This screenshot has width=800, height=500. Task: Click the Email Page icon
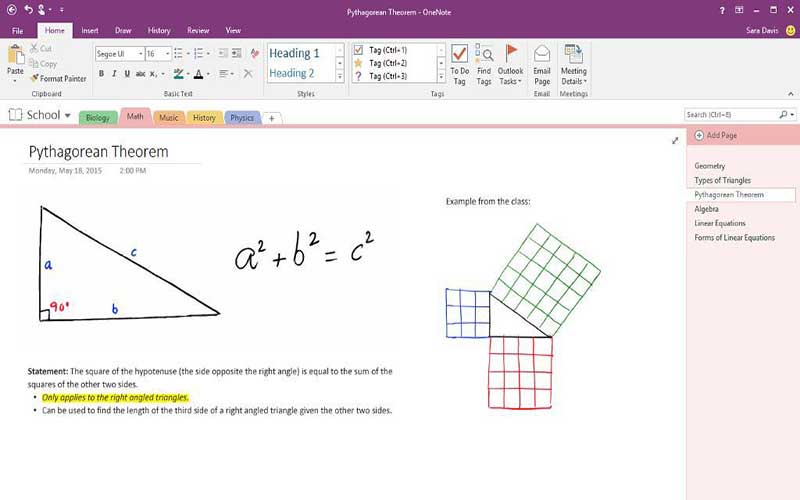tap(542, 60)
